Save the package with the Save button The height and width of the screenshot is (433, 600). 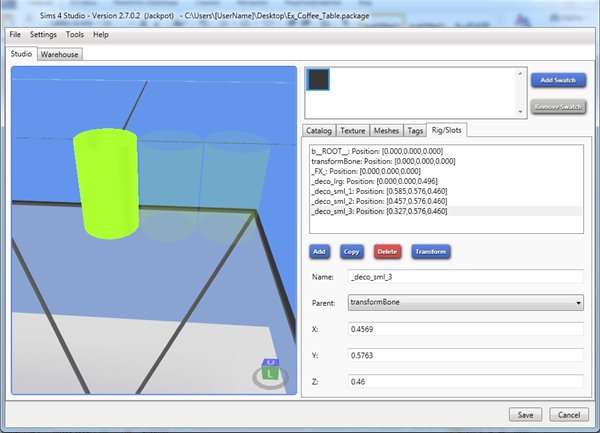point(523,414)
